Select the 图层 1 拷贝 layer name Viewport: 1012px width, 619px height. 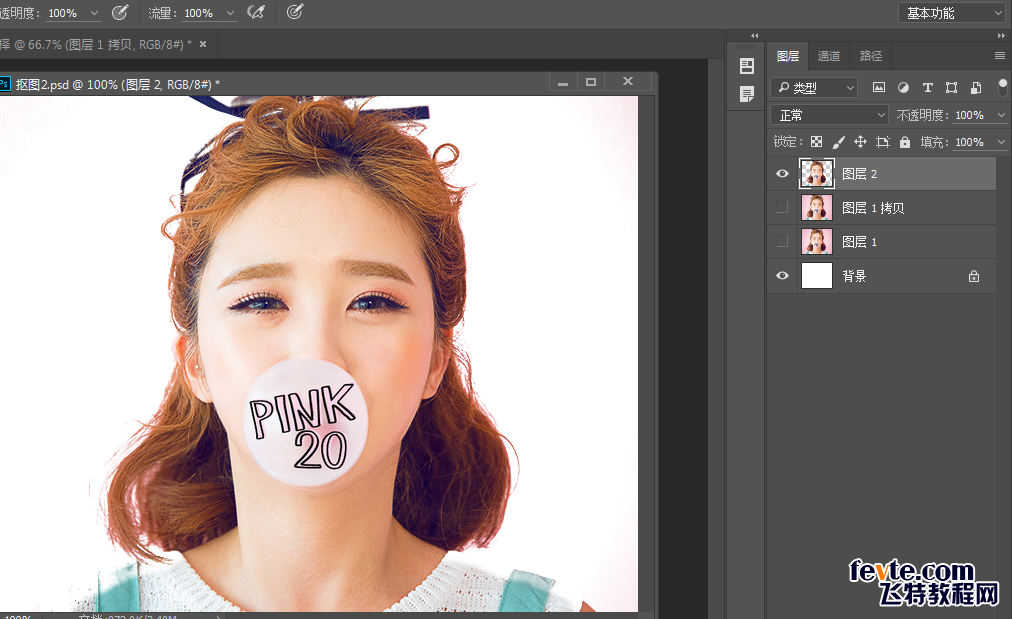click(x=873, y=208)
